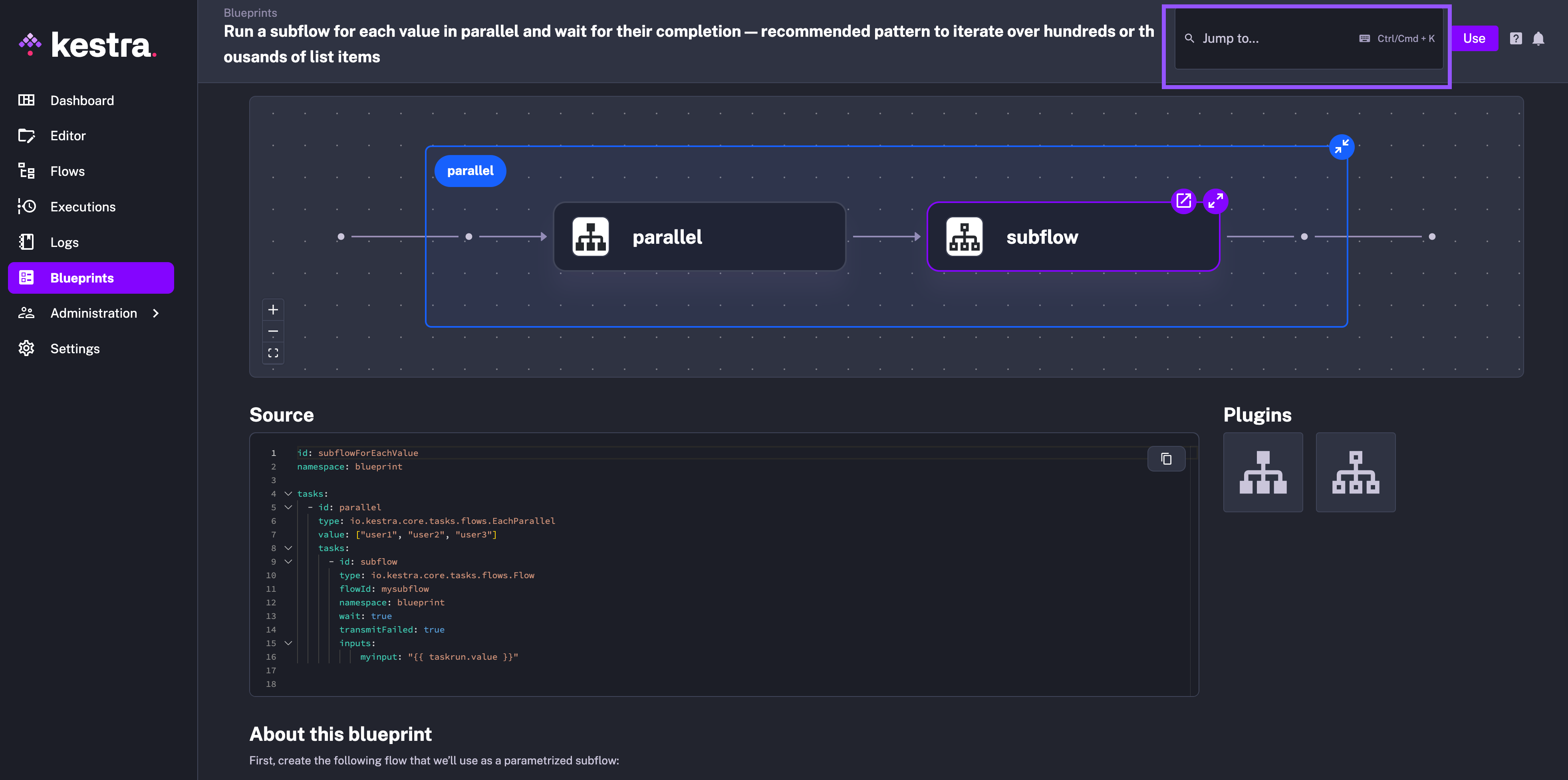Viewport: 1568px width, 780px height.
Task: Copy the blueprint source code
Action: [1166, 459]
